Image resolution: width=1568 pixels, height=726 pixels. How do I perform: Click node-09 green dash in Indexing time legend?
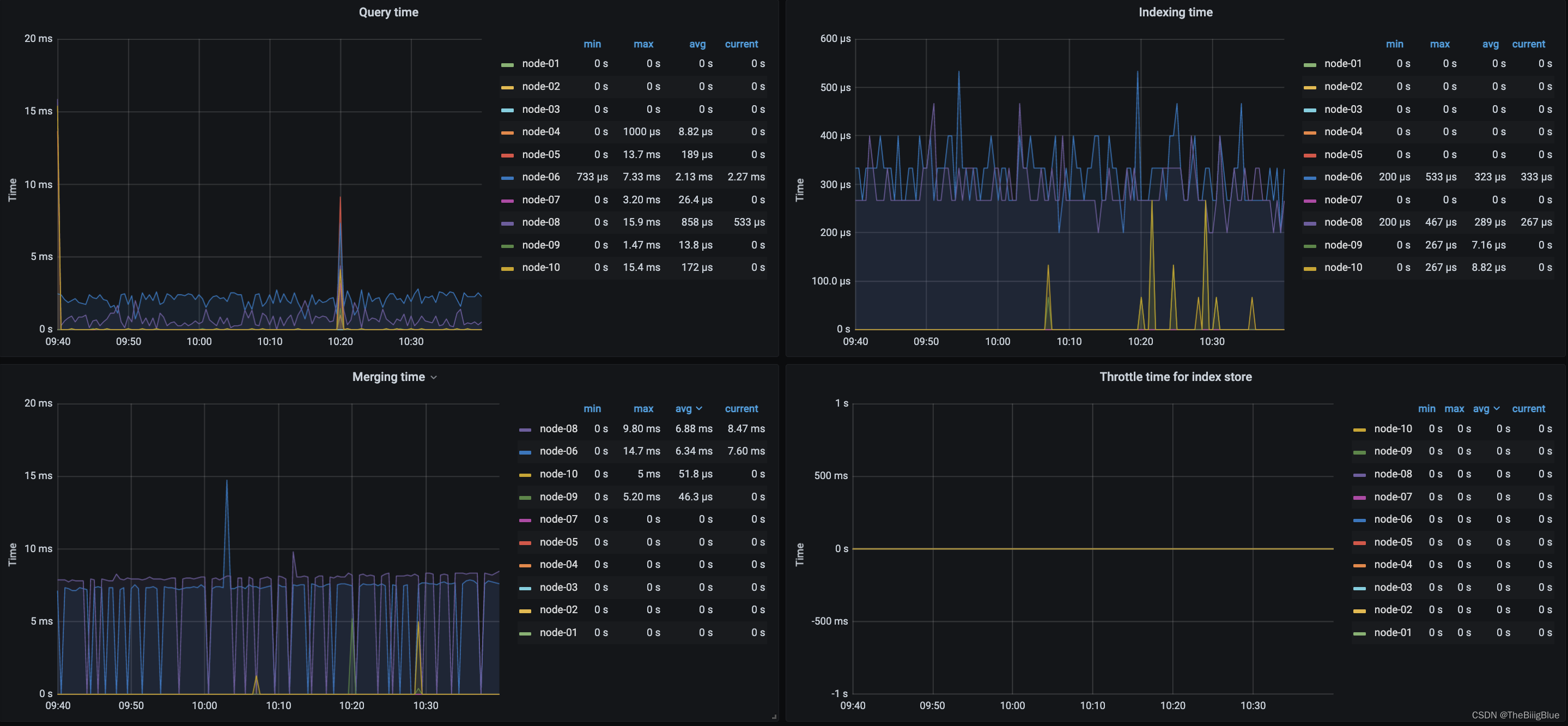click(1310, 246)
